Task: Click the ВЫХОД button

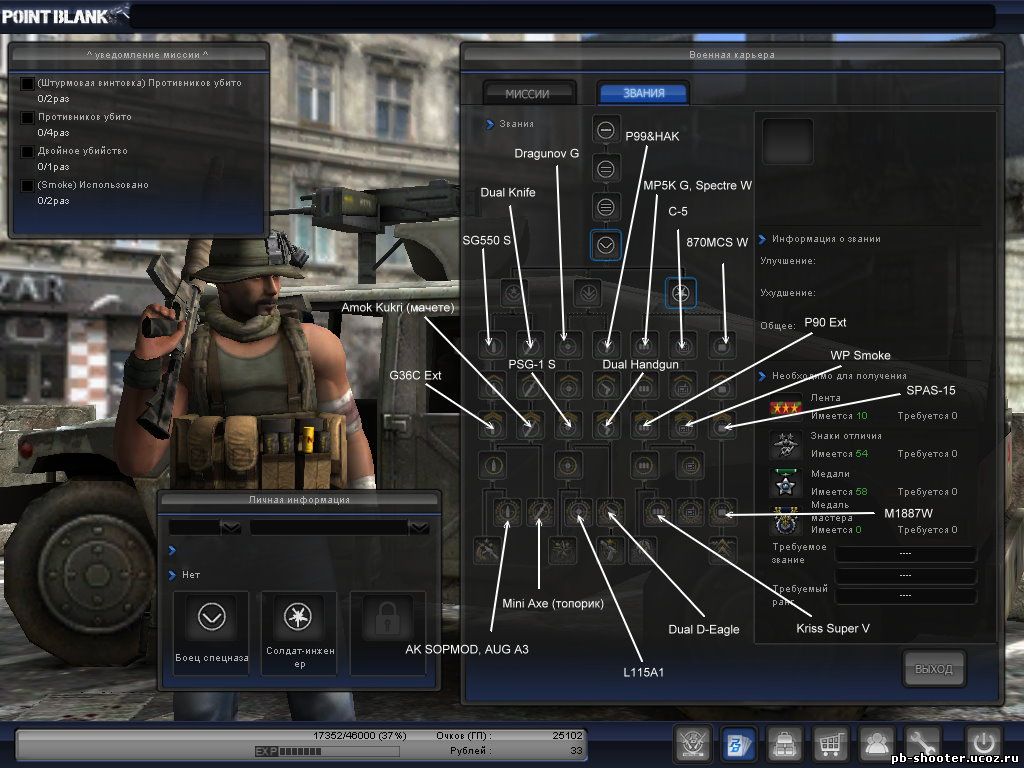Action: (934, 669)
